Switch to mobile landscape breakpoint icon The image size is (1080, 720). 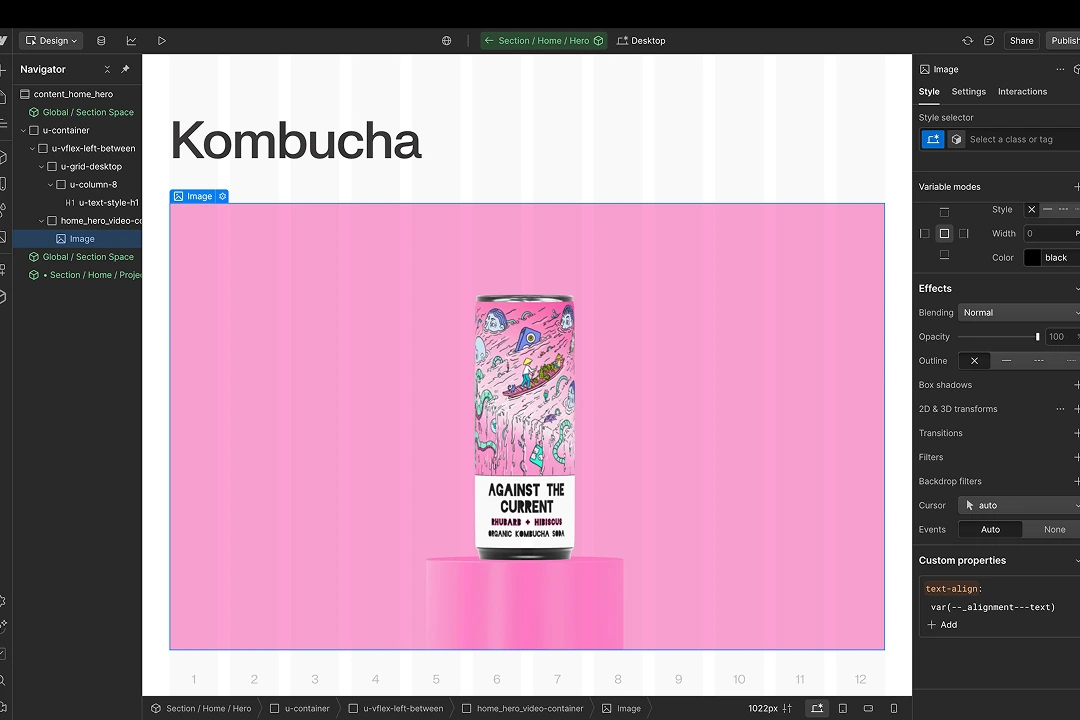pos(869,708)
